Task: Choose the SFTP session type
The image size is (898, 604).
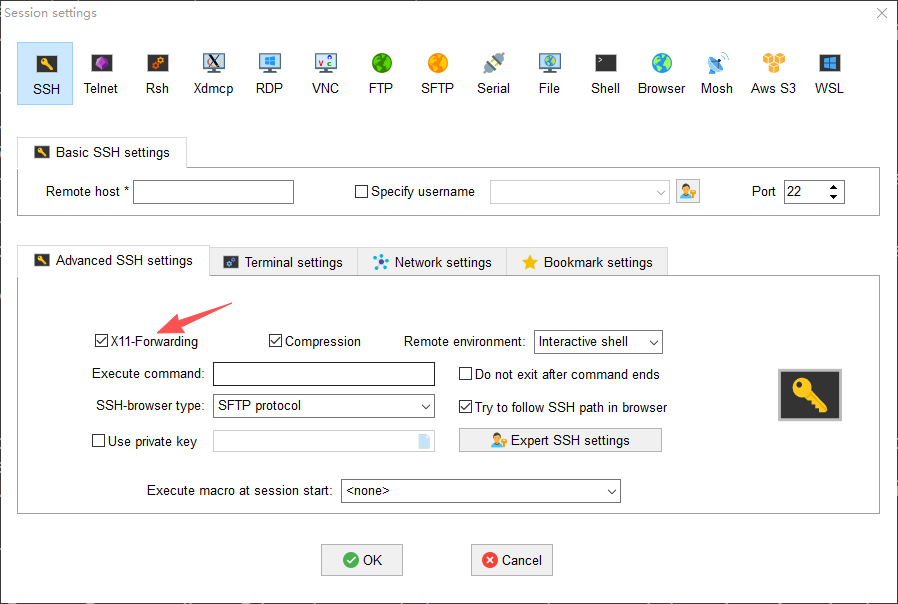Action: (x=437, y=73)
